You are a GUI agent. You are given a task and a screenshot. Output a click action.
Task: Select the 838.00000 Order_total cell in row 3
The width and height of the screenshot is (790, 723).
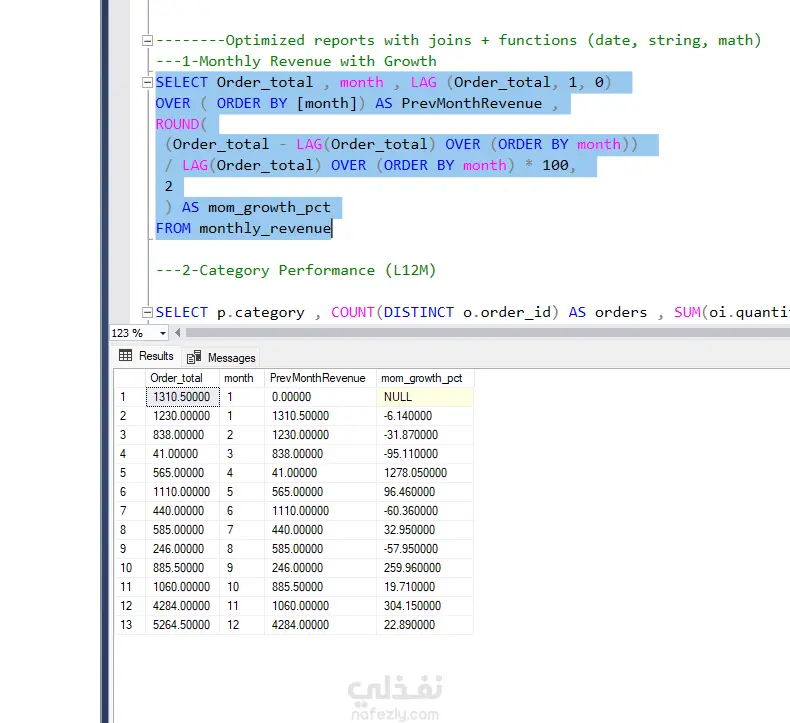182,435
